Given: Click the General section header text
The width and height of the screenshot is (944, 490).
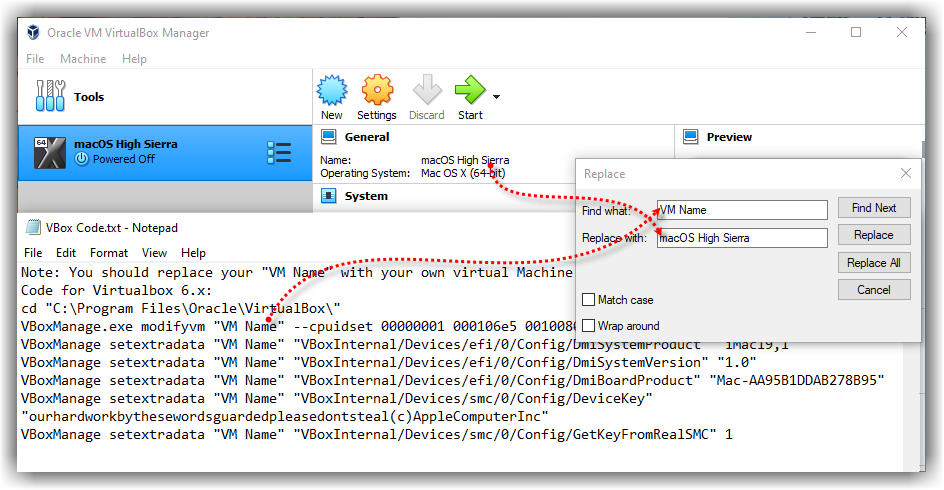Looking at the screenshot, I should (367, 137).
